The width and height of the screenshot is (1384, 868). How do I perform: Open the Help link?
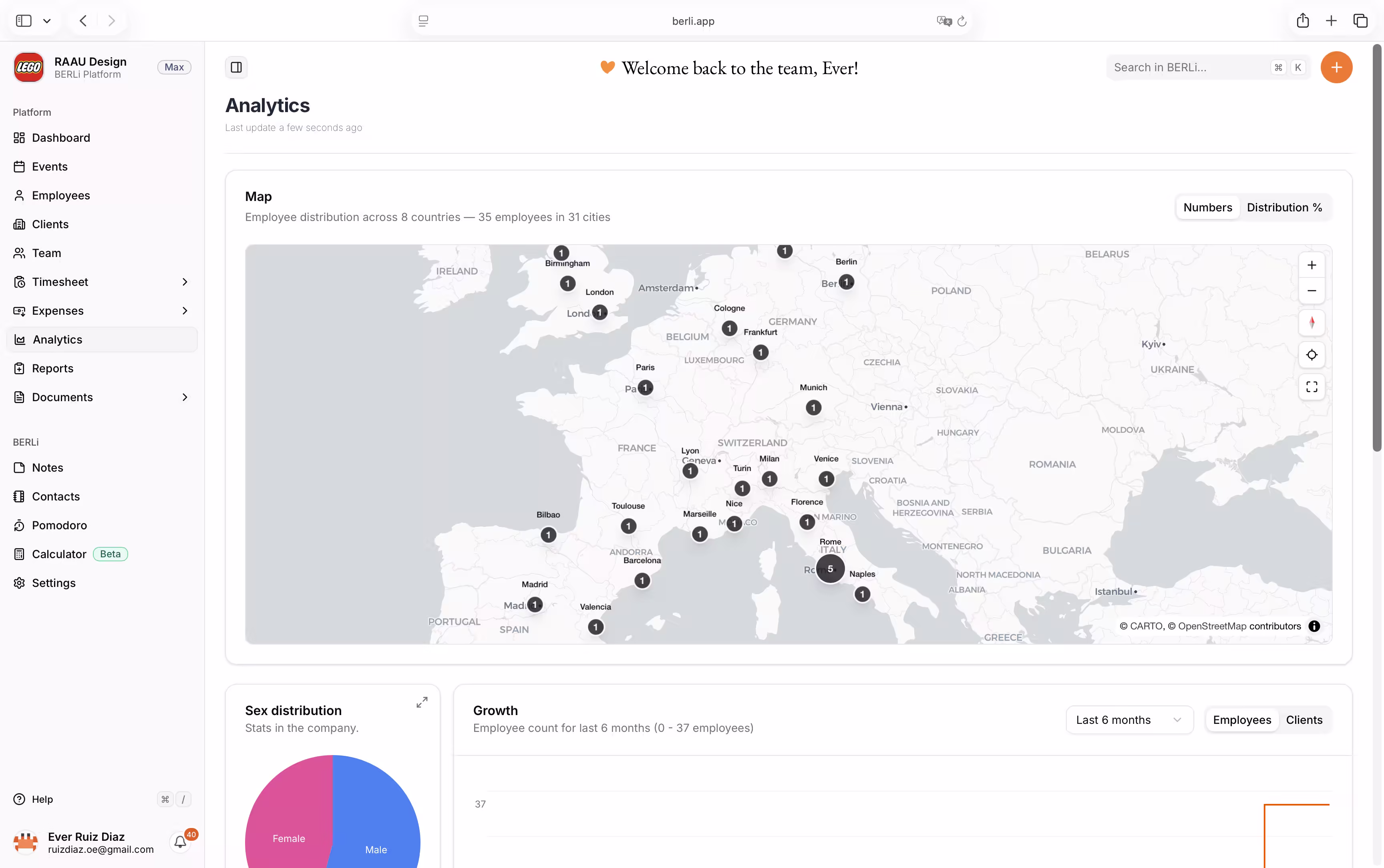tap(42, 799)
